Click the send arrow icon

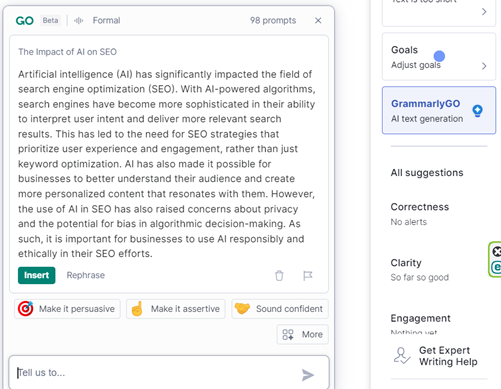click(x=308, y=375)
